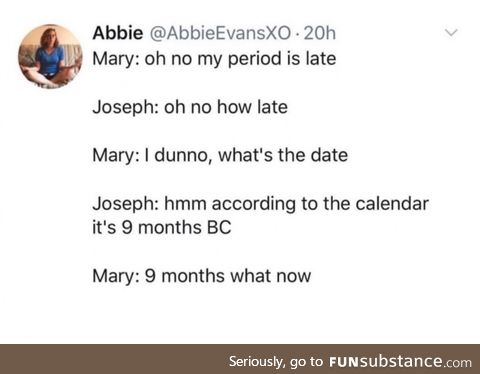This screenshot has height=374, width=480.
Task: Visit the FUNsubstance.com watermark logo
Action: (x=400, y=361)
